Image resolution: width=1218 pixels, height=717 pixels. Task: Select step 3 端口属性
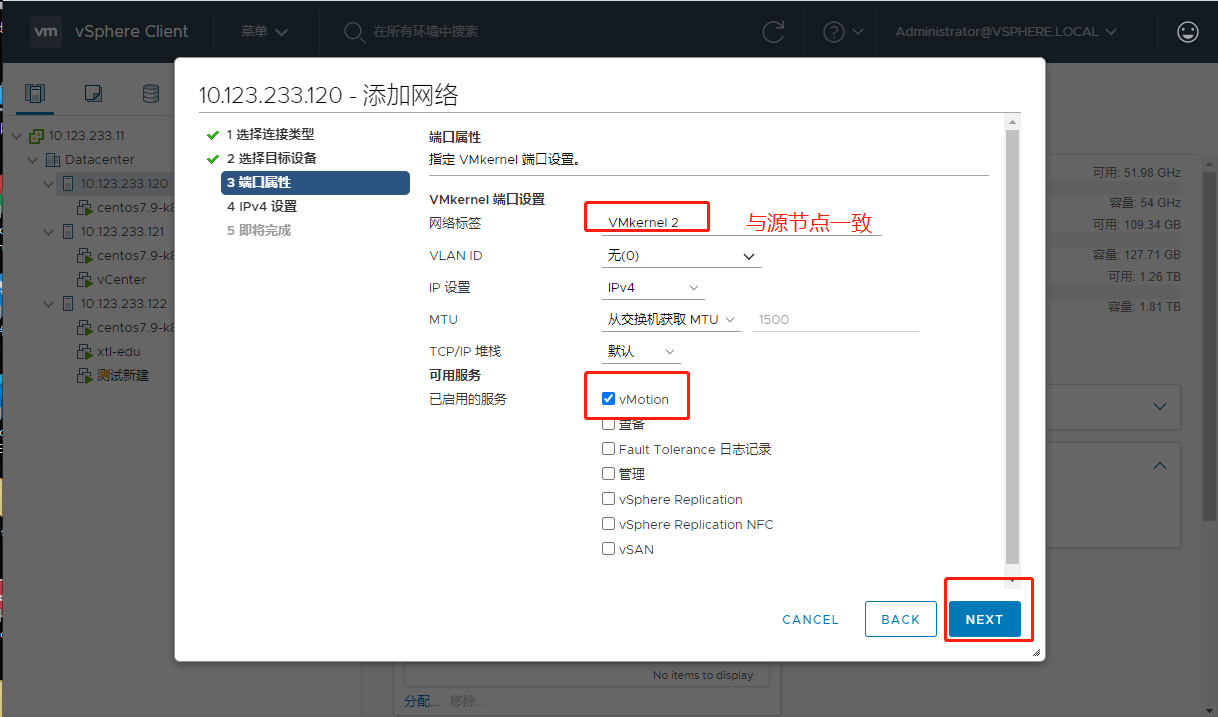tap(315, 182)
